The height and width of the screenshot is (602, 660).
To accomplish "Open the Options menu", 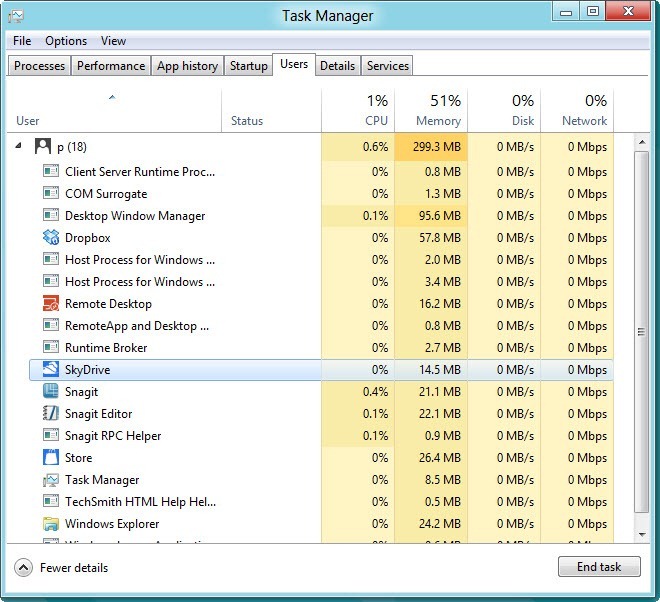I will click(x=66, y=41).
